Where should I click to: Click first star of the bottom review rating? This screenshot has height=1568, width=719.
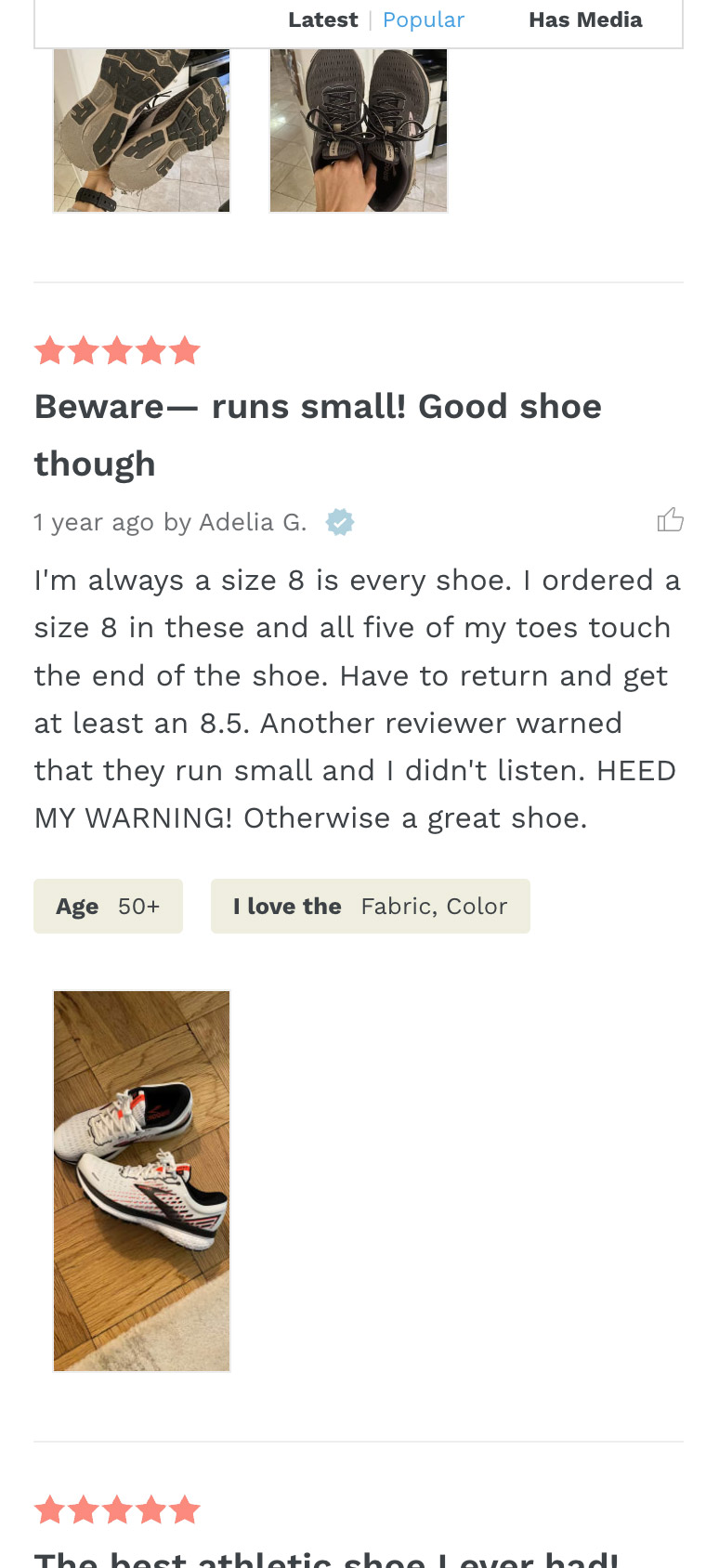click(x=49, y=1510)
